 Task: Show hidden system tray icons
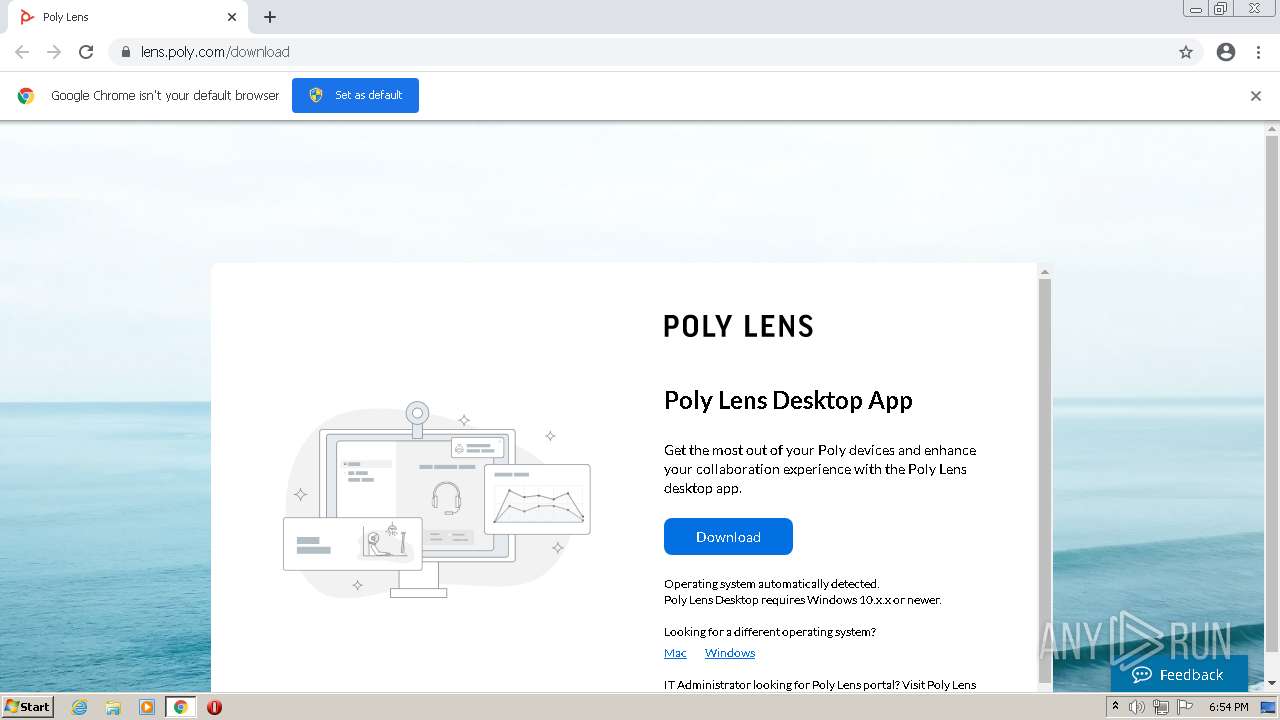(1115, 707)
